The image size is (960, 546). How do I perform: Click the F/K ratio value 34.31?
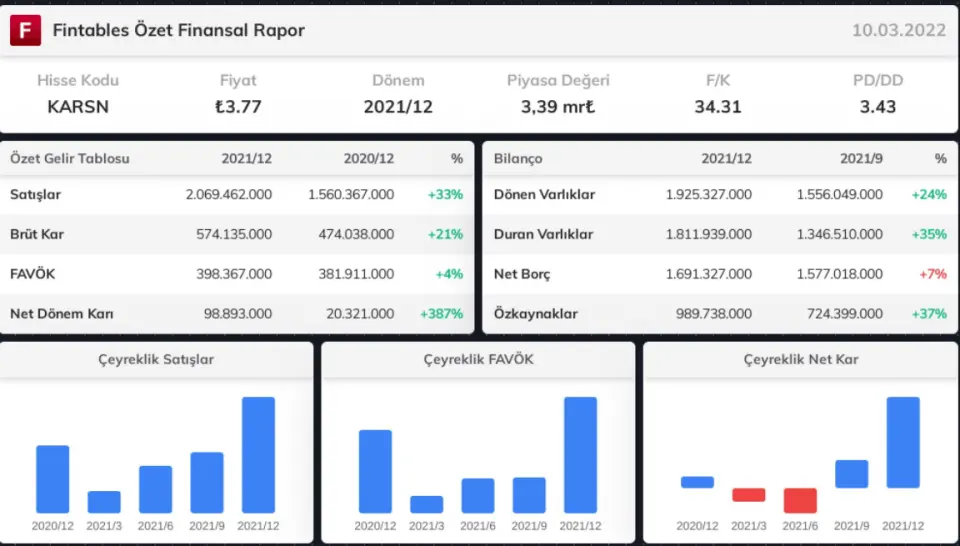pos(718,106)
